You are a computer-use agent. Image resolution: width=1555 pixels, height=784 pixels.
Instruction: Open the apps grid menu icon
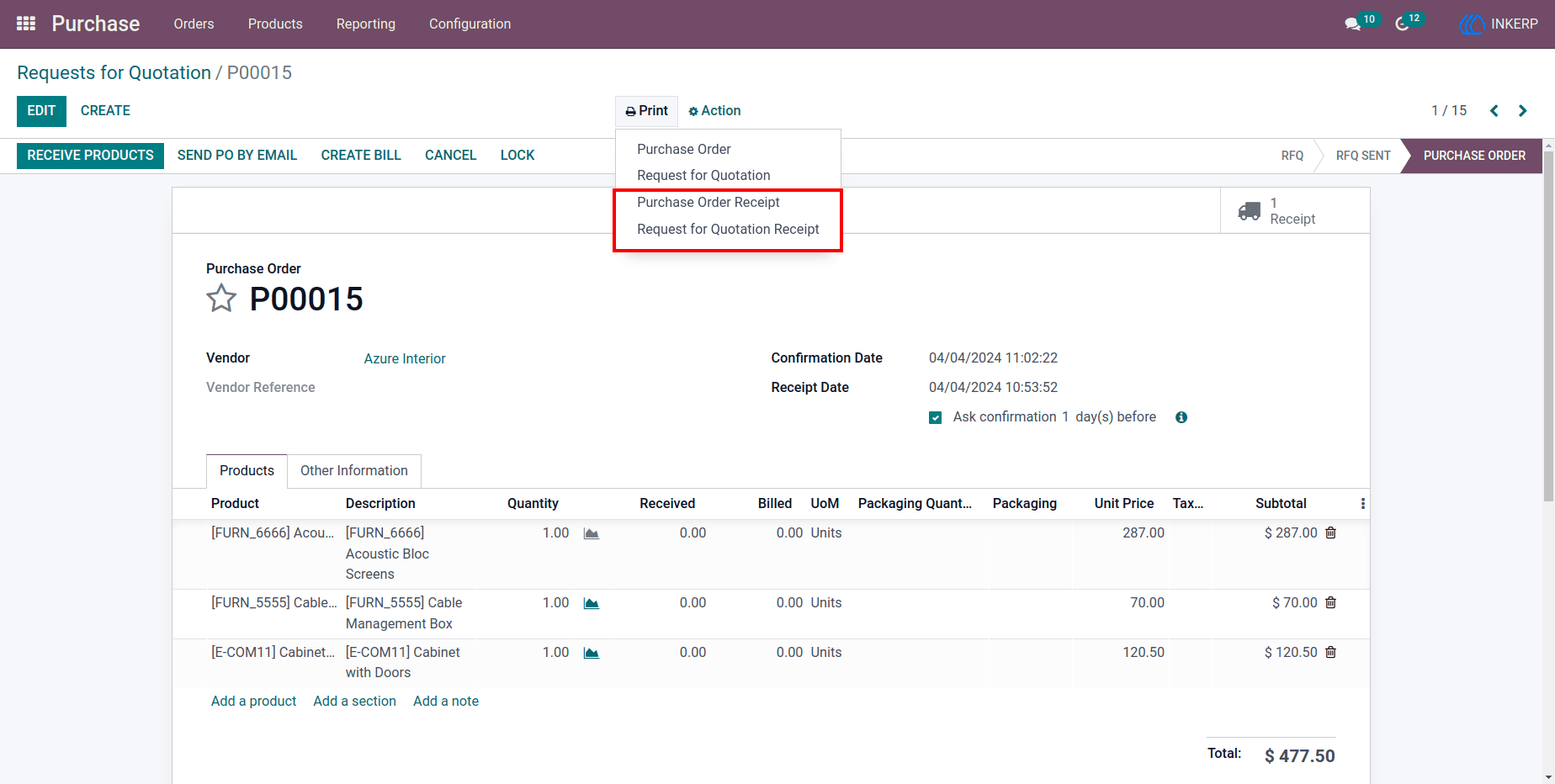[x=26, y=24]
